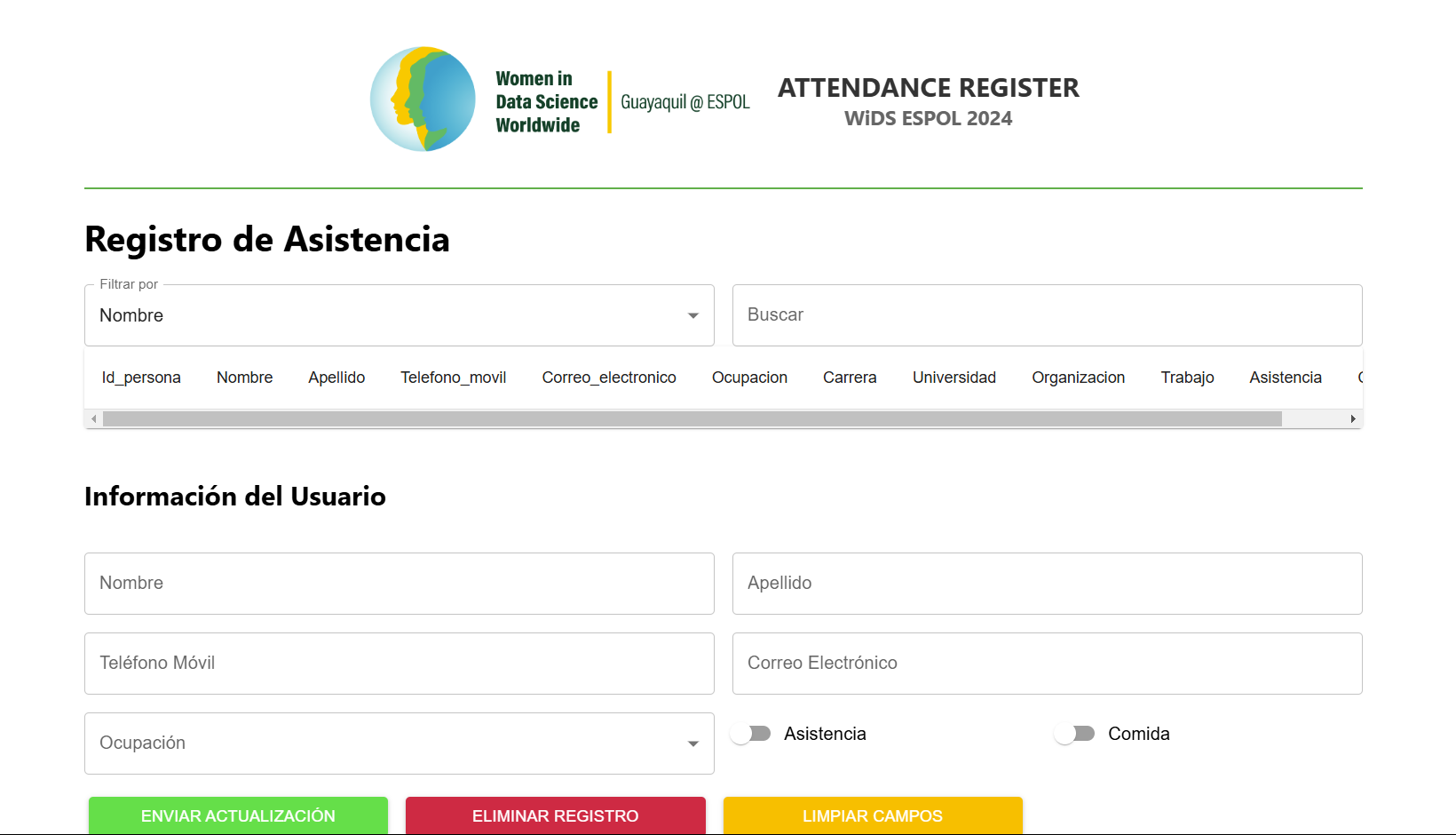
Task: Focus the Teléfono Móvil input field
Action: coord(400,664)
